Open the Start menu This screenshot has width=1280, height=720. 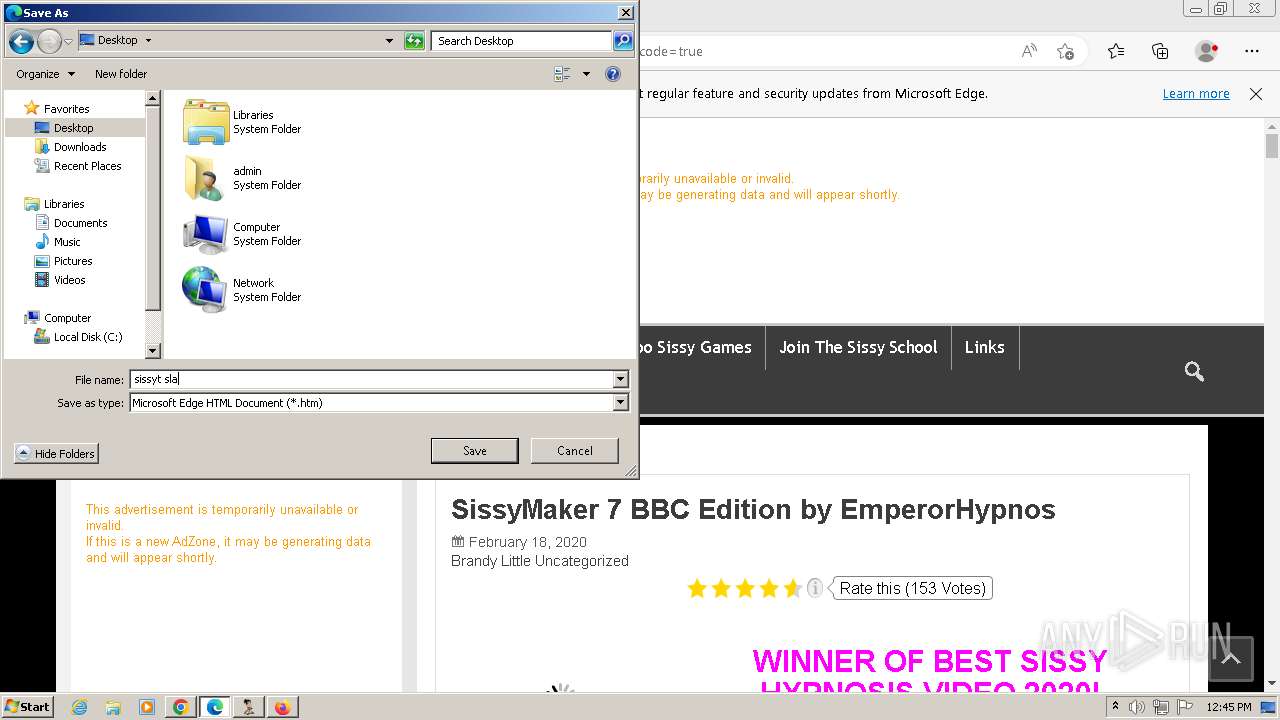click(x=28, y=707)
